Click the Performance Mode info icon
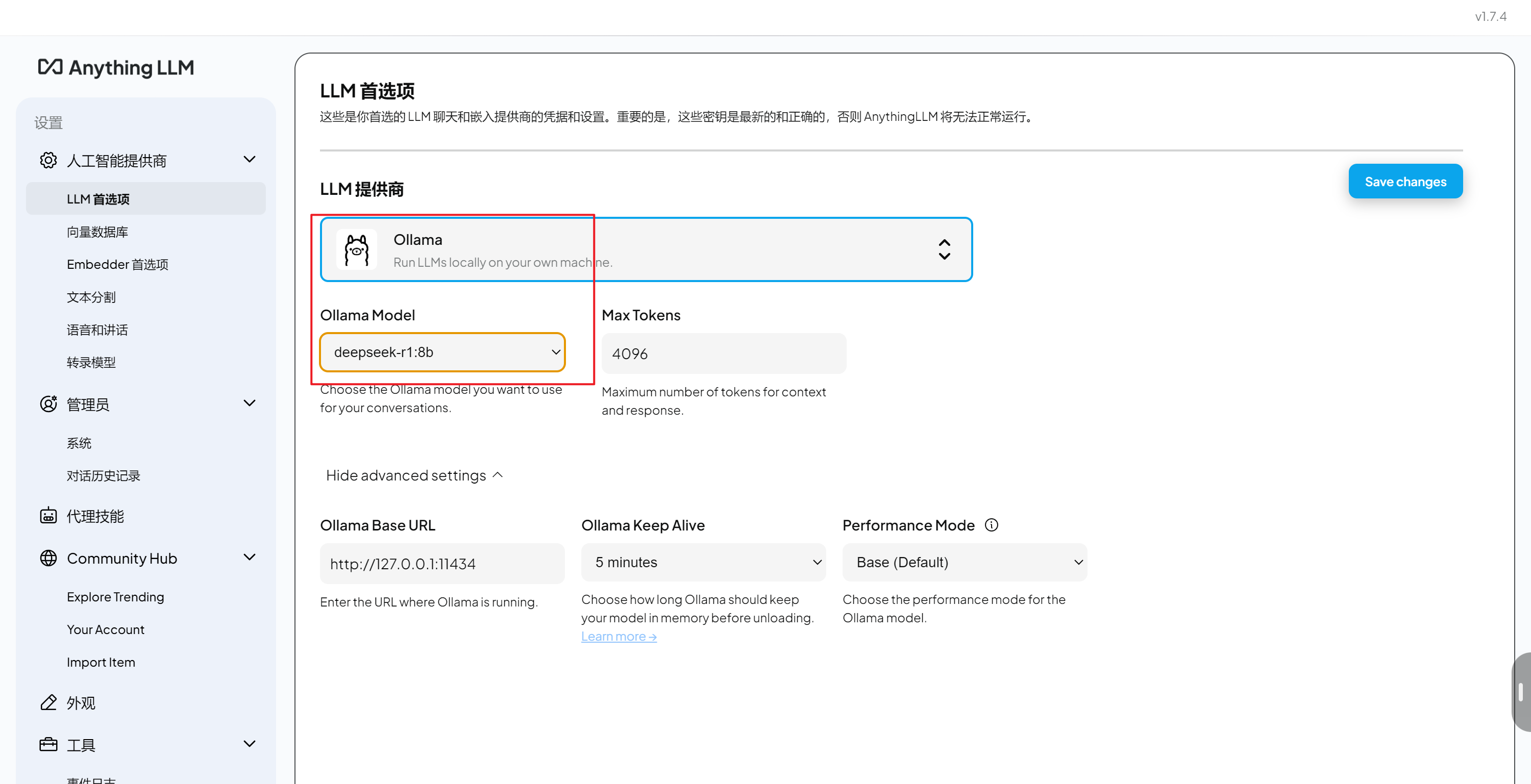1531x784 pixels. coord(992,525)
